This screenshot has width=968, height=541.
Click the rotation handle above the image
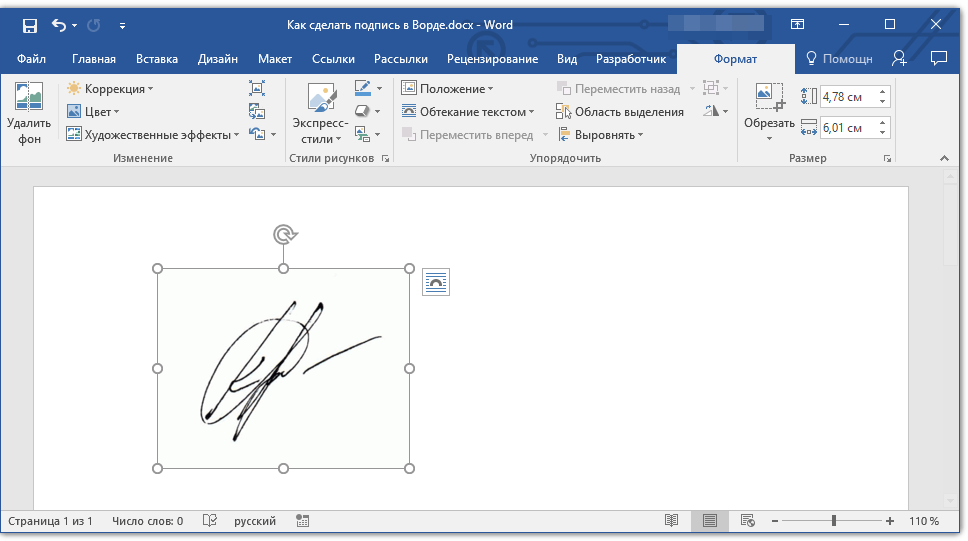pos(284,235)
